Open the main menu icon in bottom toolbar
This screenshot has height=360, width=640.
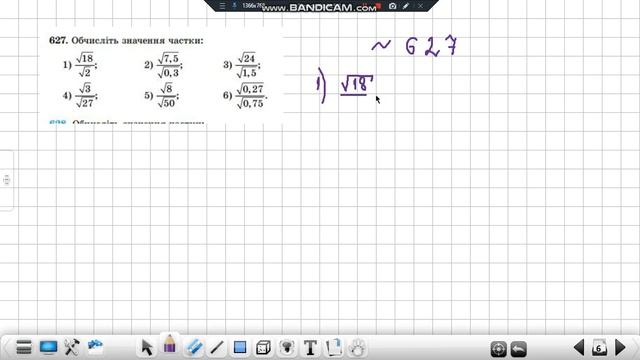(x=24, y=347)
